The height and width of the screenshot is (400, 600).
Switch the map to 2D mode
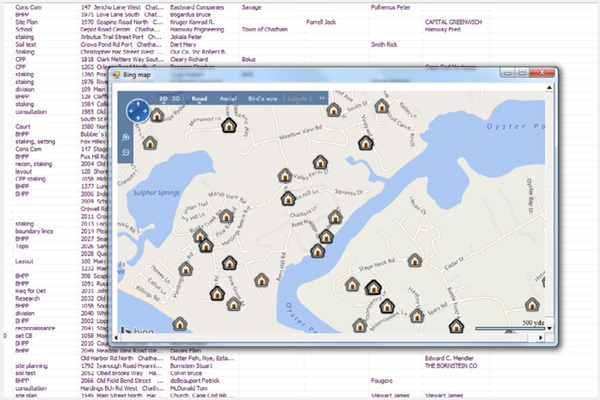(x=163, y=98)
